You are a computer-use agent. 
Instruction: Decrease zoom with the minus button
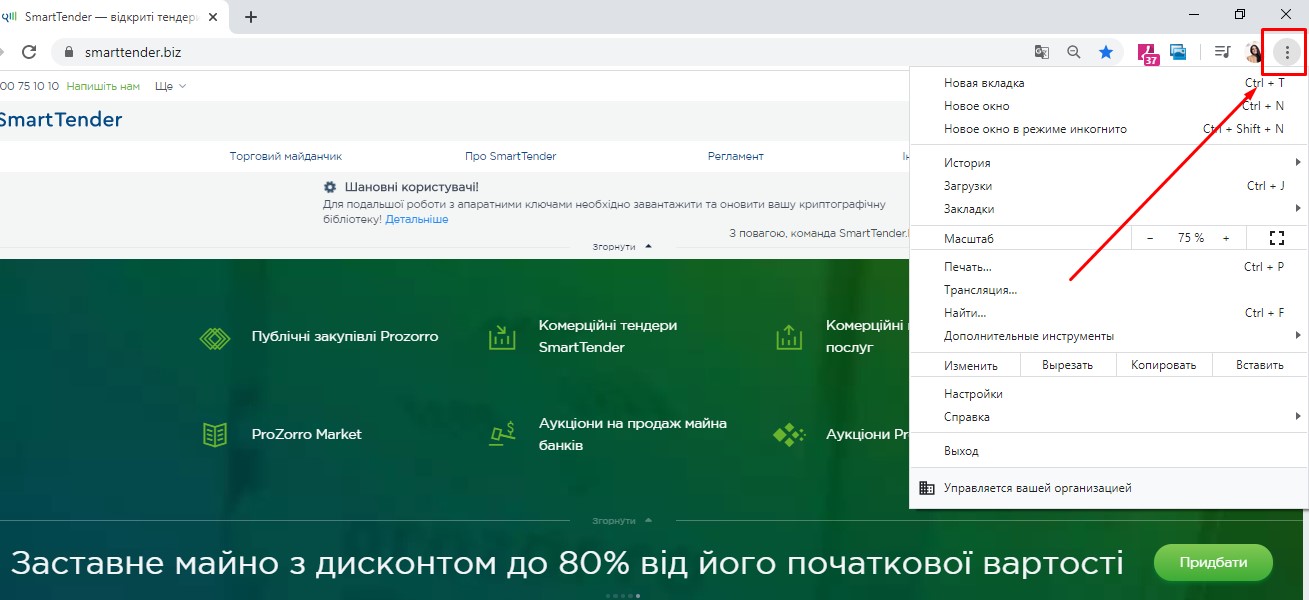(x=1150, y=238)
